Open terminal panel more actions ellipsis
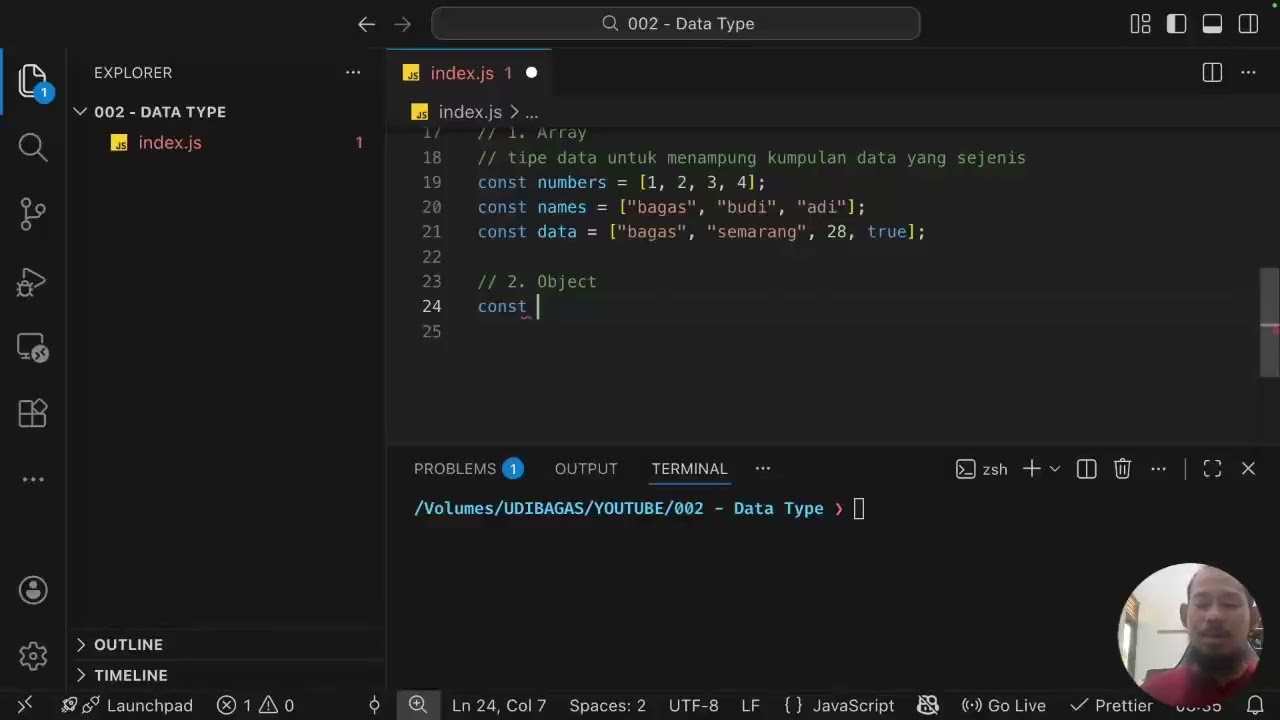1280x720 pixels. [x=1159, y=469]
